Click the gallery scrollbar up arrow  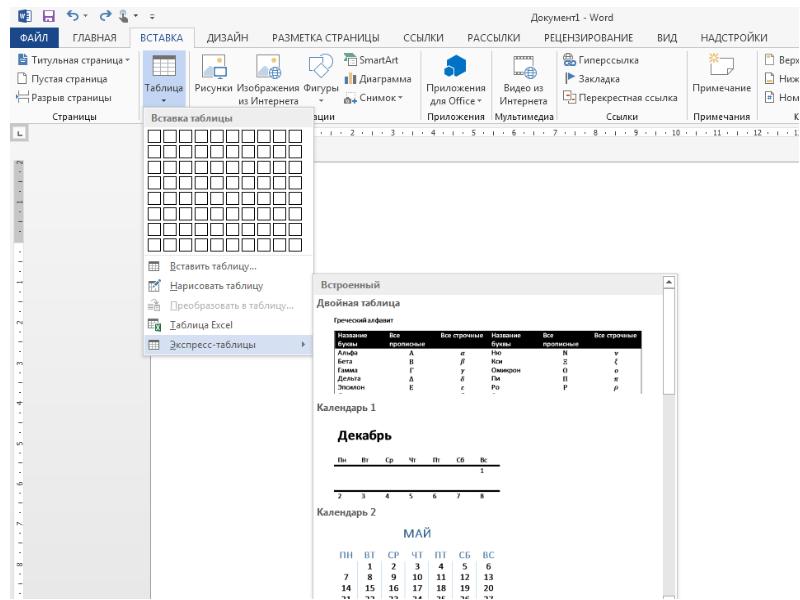[668, 282]
